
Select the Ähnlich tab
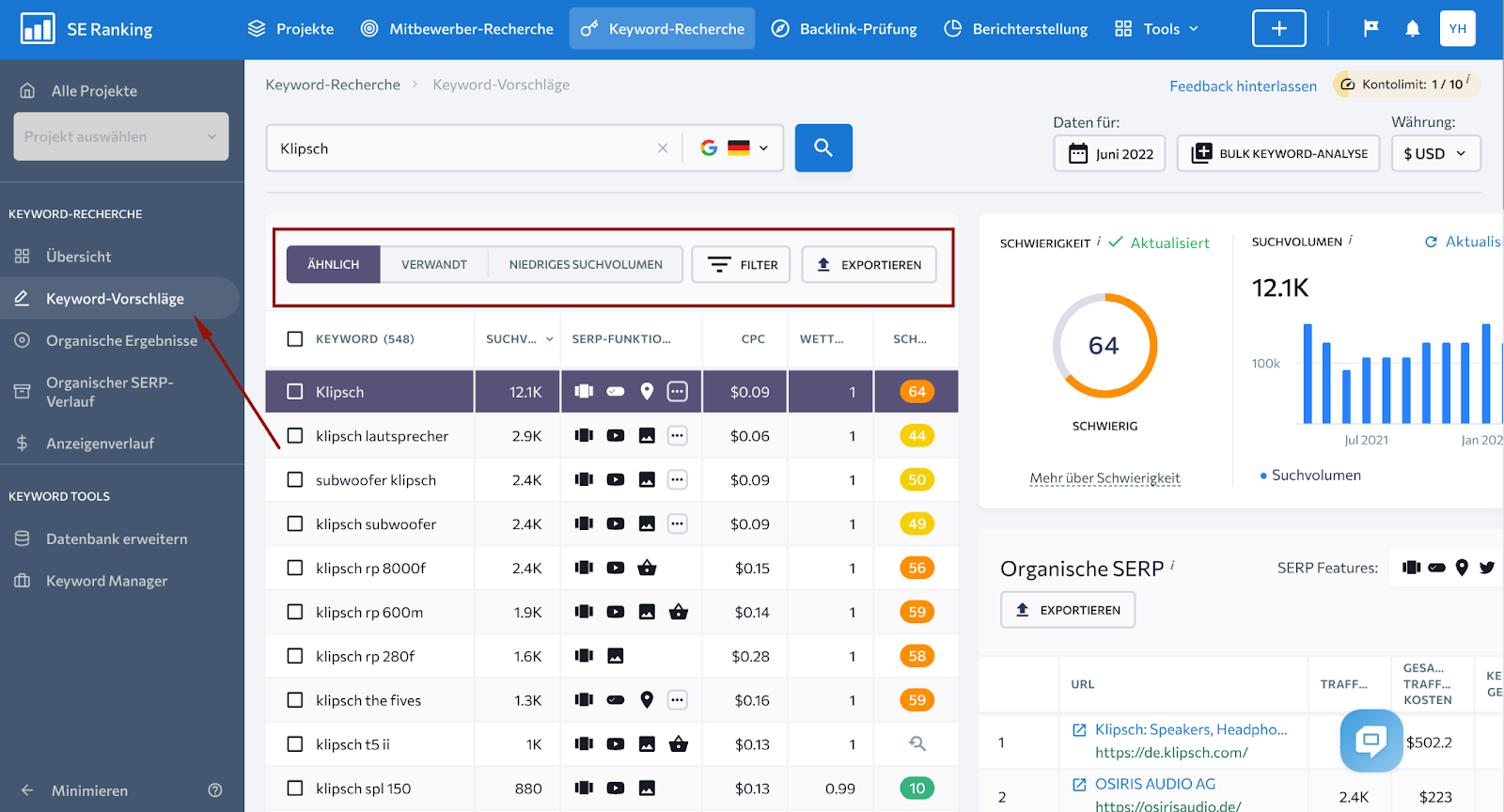click(x=333, y=264)
